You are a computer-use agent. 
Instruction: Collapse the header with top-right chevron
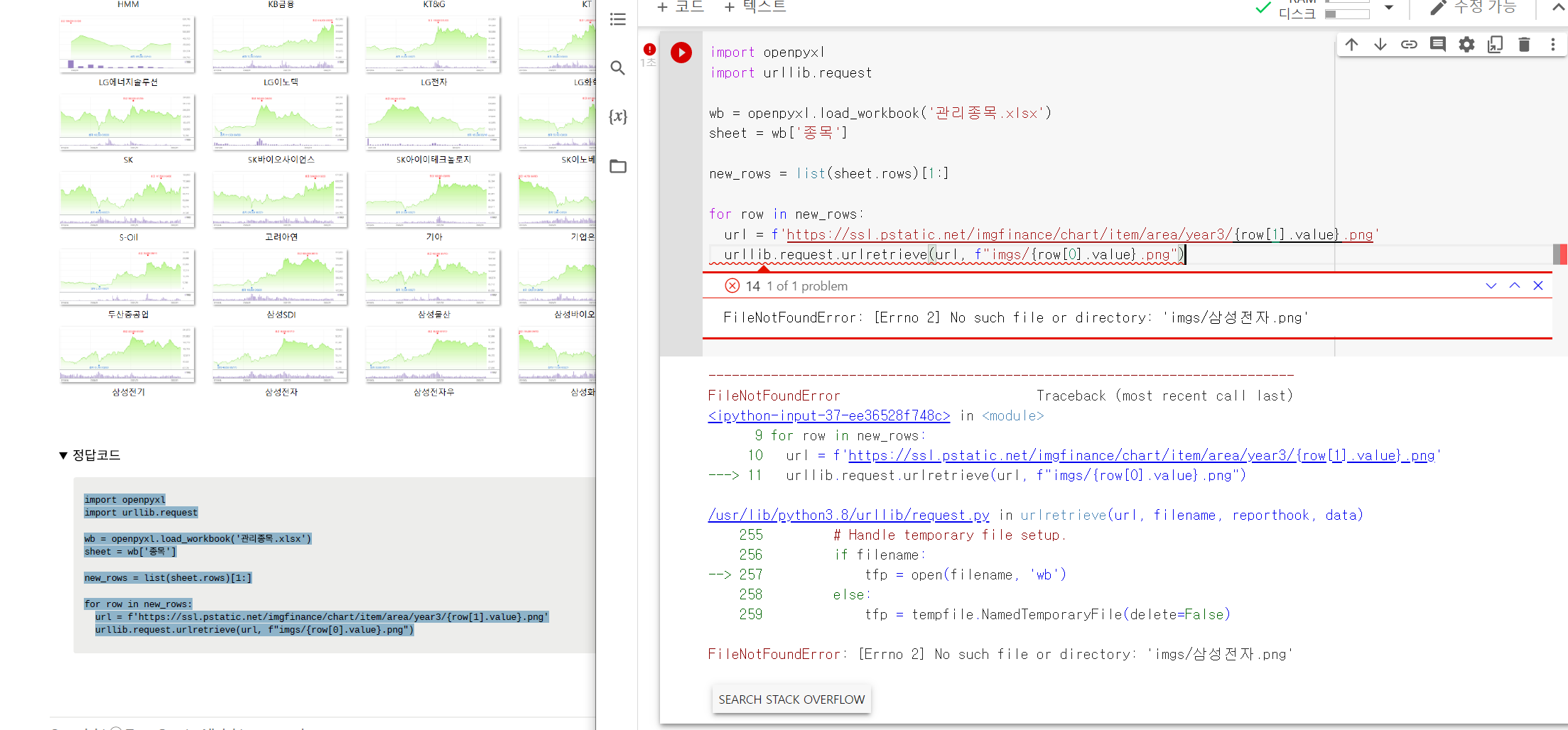(x=1558, y=8)
